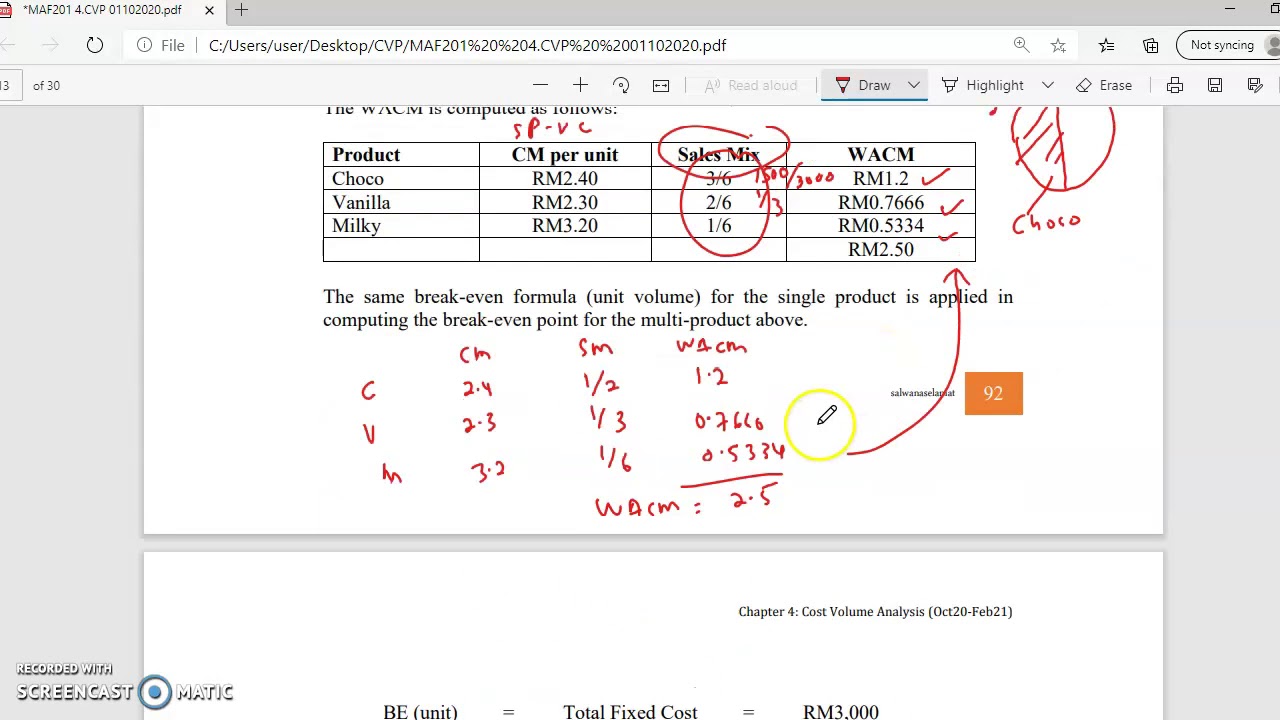
Task: Click the BE (unit) formula label
Action: (420, 711)
